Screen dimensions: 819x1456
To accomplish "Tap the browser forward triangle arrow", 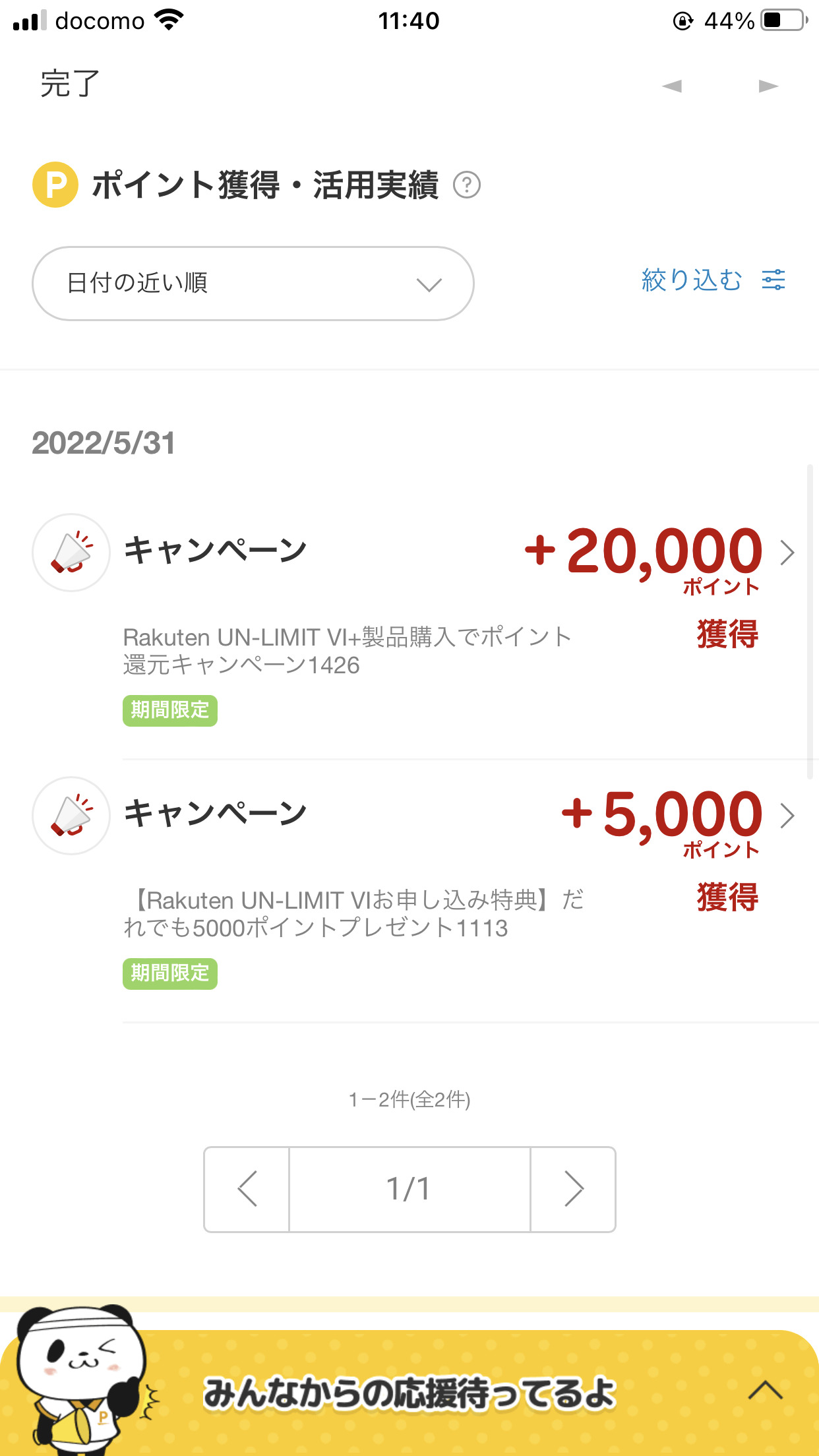I will tap(768, 86).
